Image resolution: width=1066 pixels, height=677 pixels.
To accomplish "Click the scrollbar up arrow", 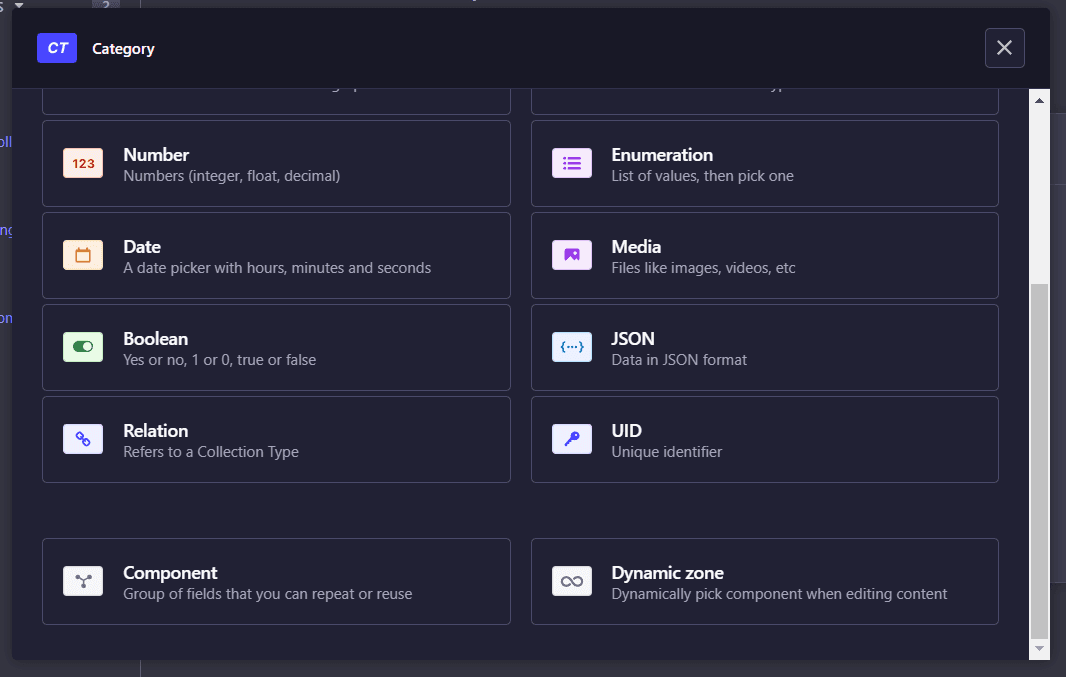I will 1039,101.
